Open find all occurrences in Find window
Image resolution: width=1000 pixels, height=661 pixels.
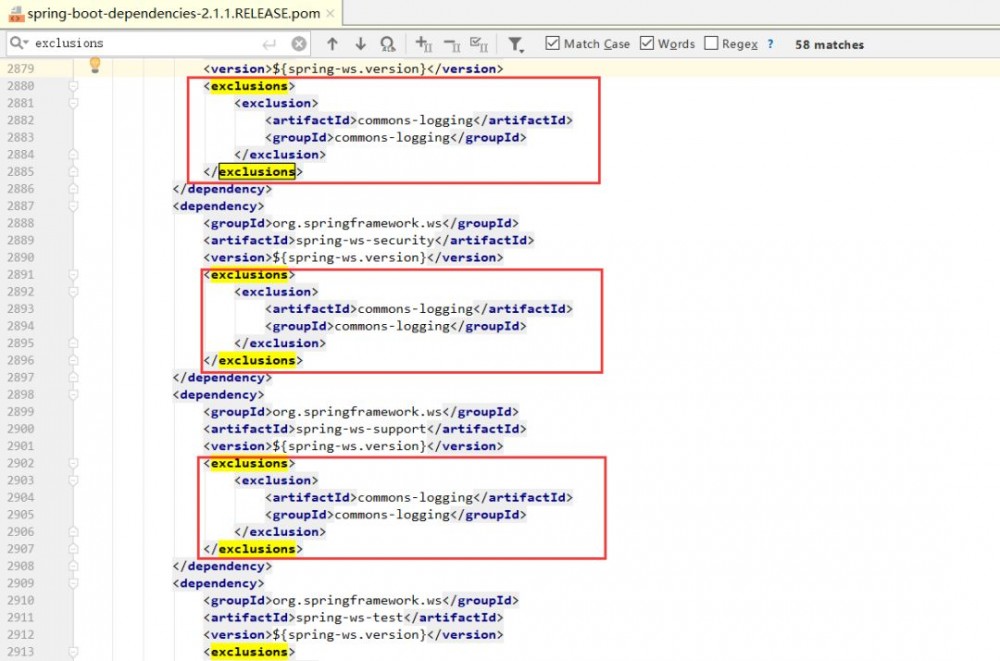[387, 43]
